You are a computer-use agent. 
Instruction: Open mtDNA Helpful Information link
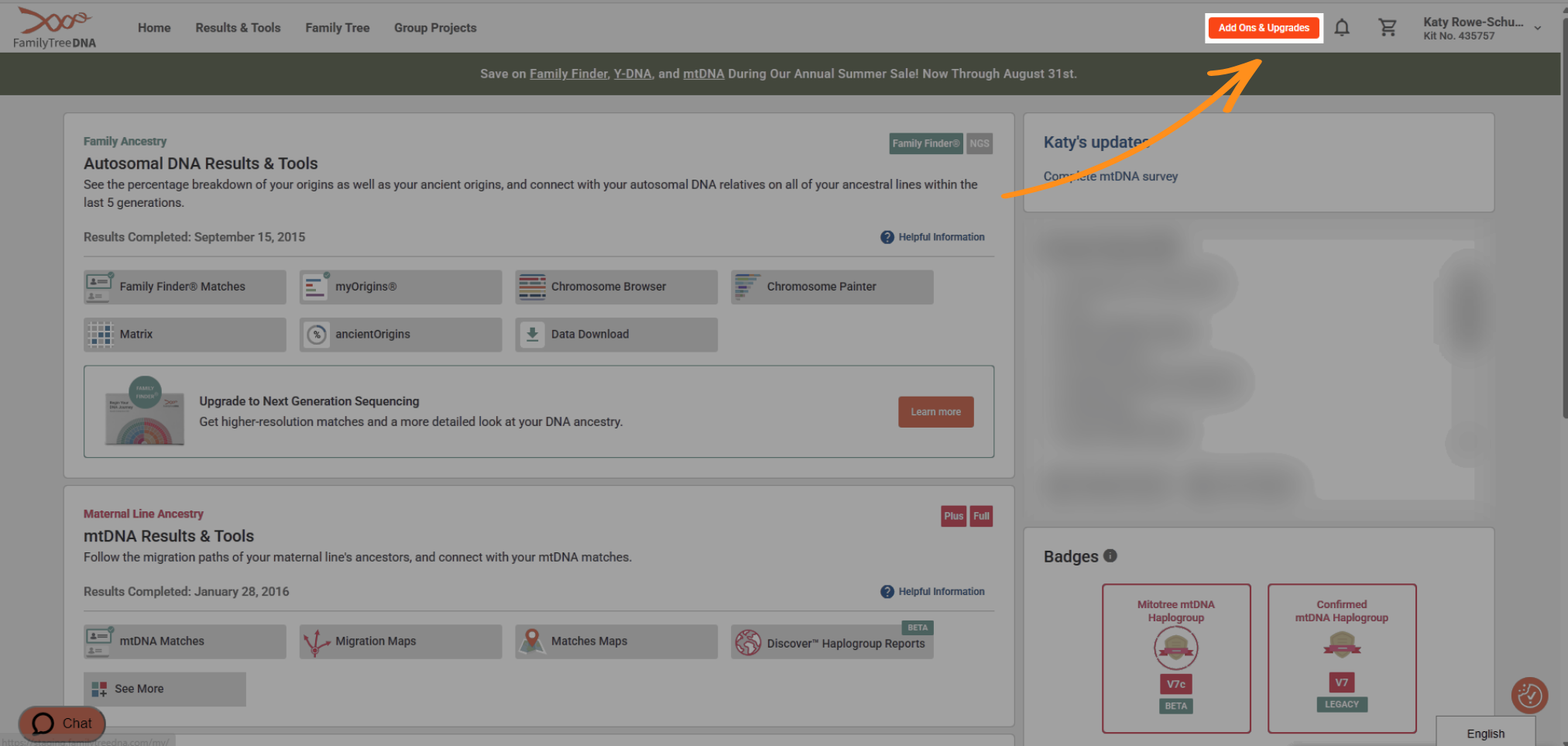point(942,592)
